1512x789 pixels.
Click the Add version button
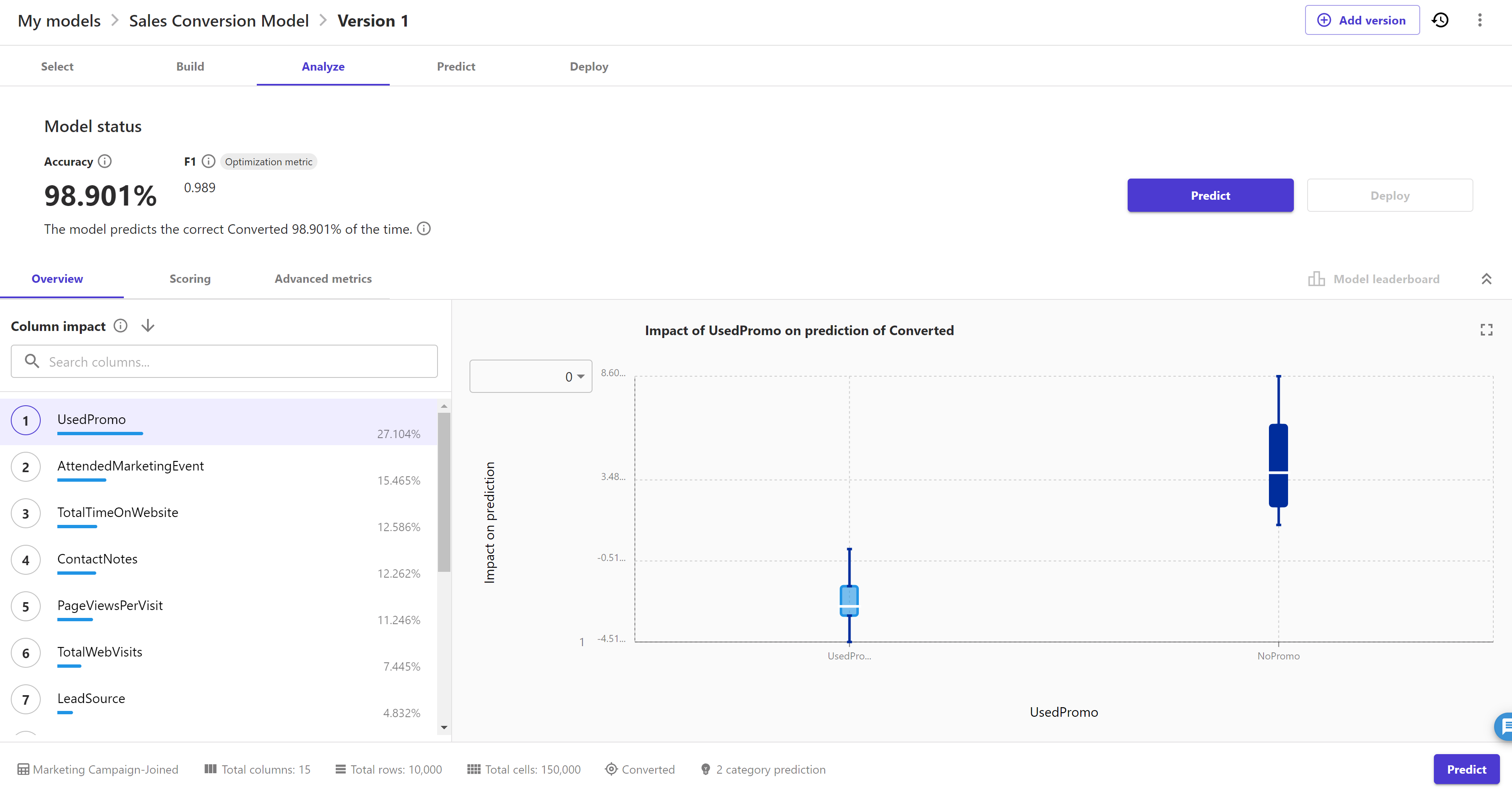click(1362, 20)
